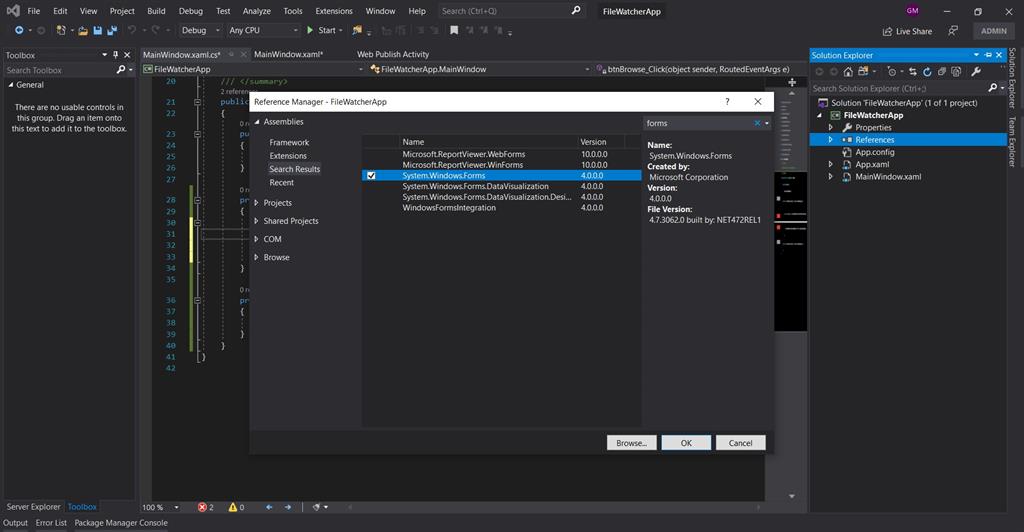Uncheck the System.Windows.Forms checkbox
The width and height of the screenshot is (1024, 532).
[x=371, y=176]
